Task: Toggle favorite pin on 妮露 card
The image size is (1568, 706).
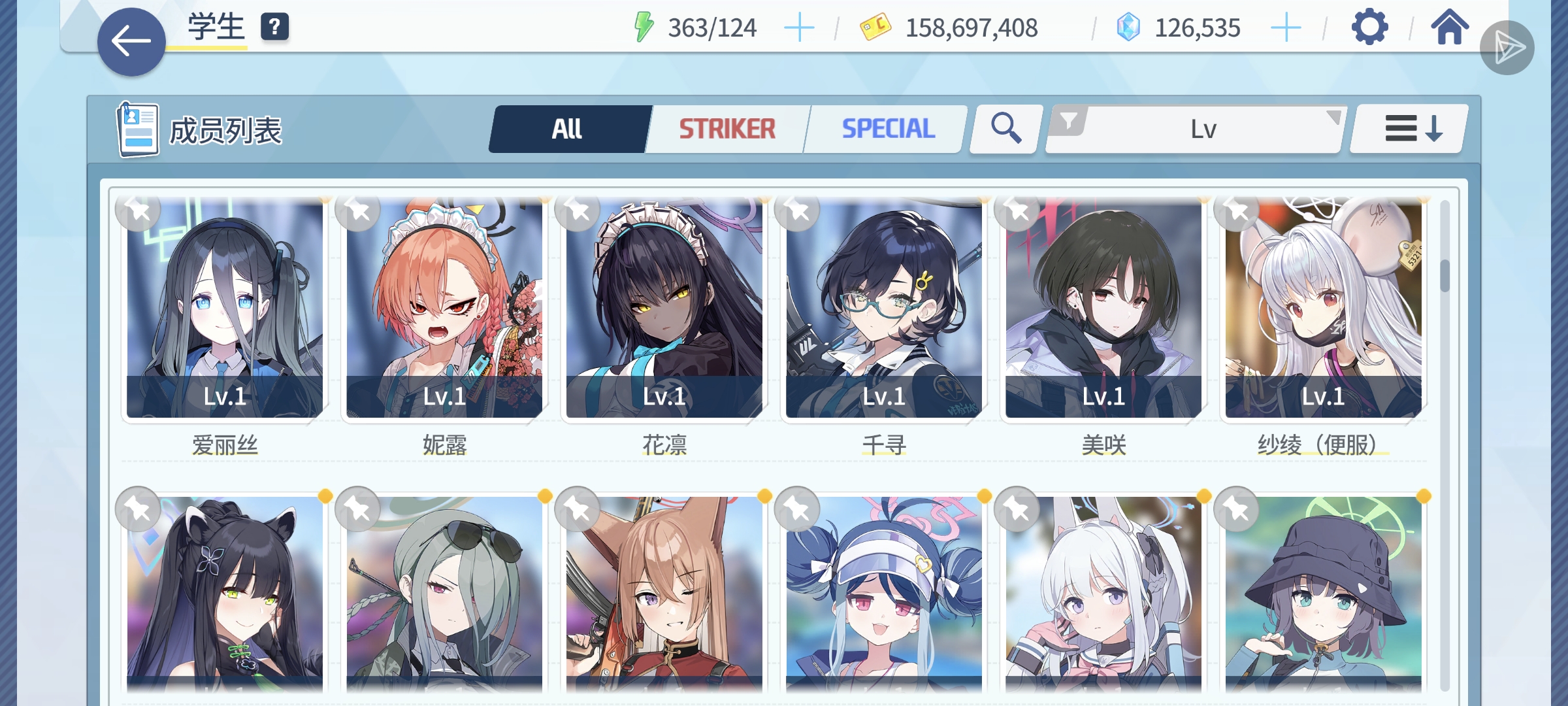Action: 357,212
